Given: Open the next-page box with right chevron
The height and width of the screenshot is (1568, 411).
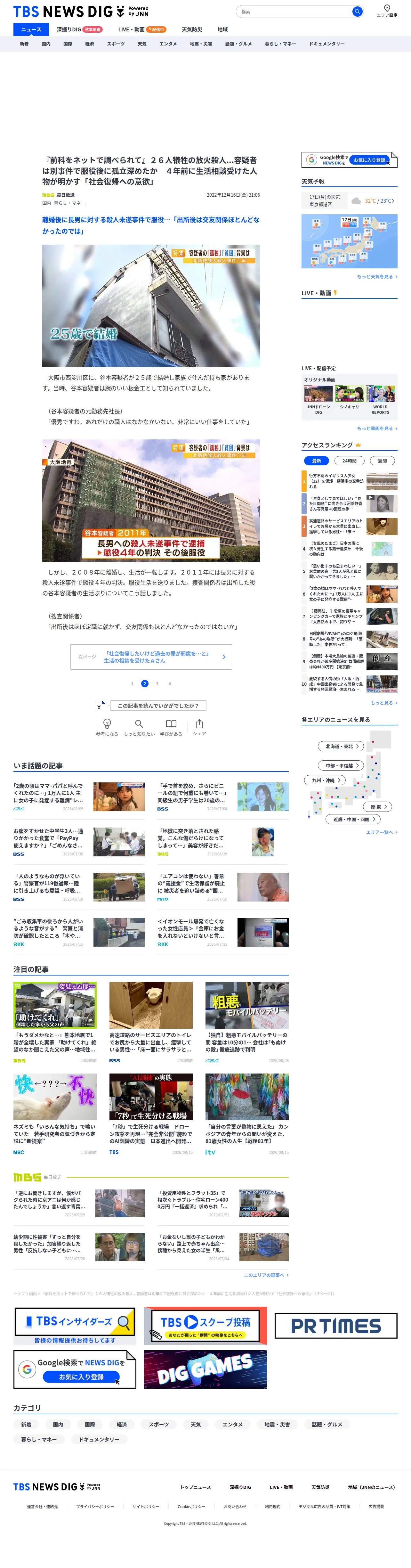Looking at the screenshot, I should [x=151, y=657].
